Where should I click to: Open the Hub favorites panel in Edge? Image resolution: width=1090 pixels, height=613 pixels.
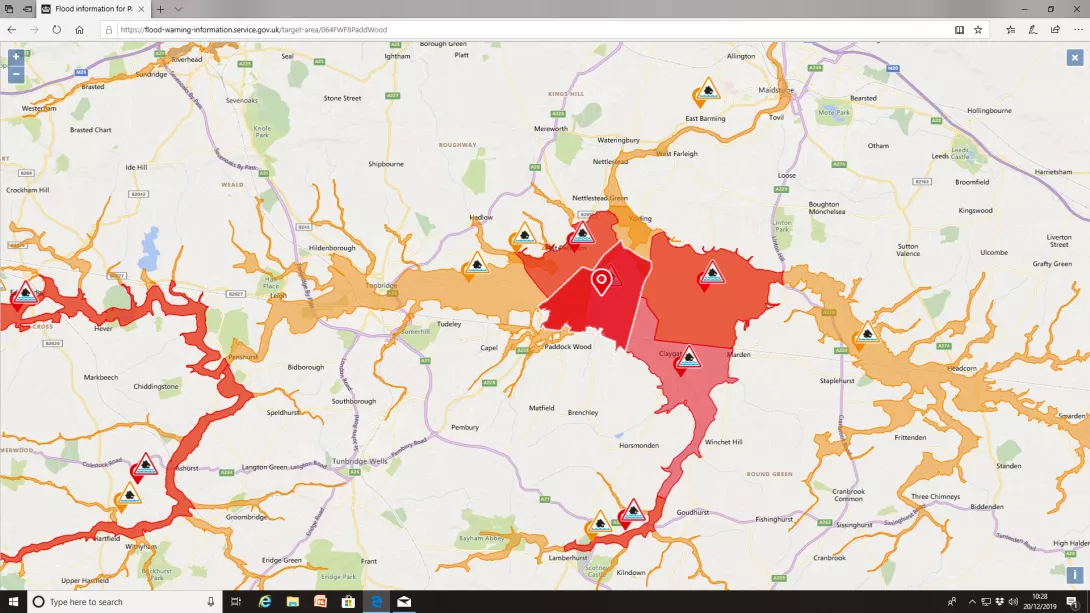point(1013,29)
